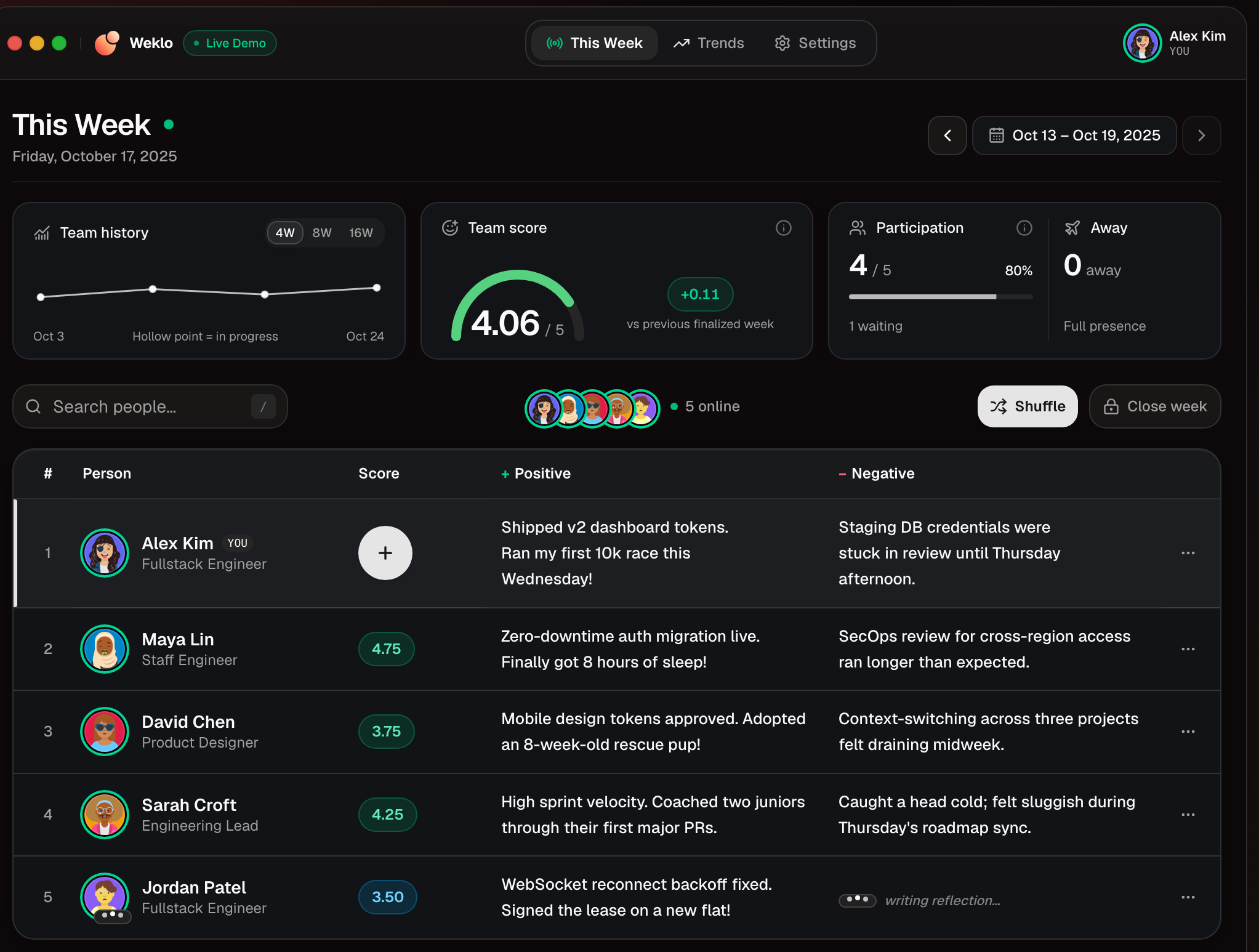The width and height of the screenshot is (1259, 952).
Task: Add score with plus button for Alex Kim
Action: [385, 553]
